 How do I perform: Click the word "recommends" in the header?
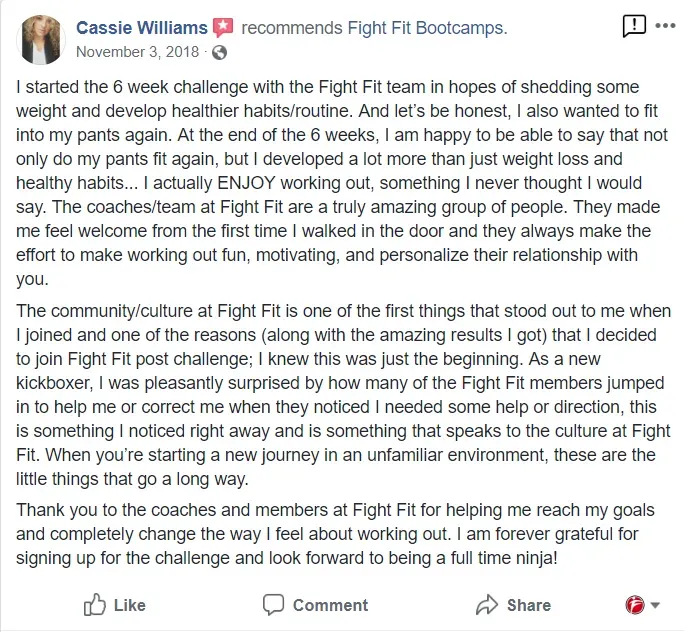click(292, 28)
